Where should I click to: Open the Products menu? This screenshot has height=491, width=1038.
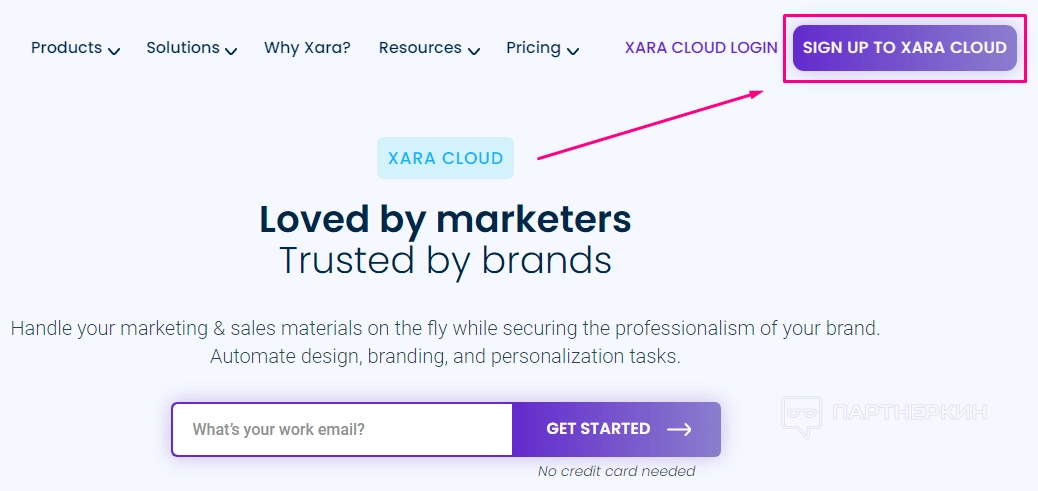[x=66, y=48]
